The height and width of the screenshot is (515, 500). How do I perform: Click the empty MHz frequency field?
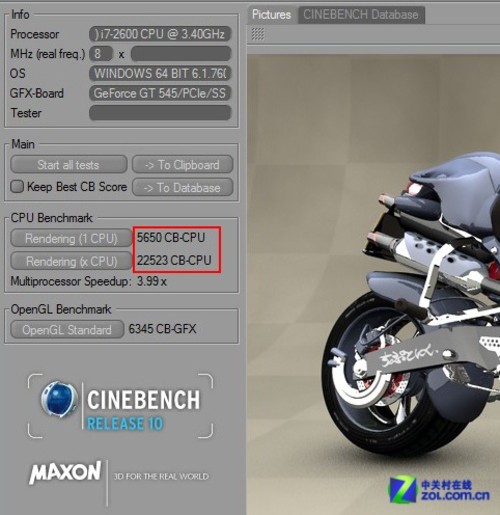181,53
